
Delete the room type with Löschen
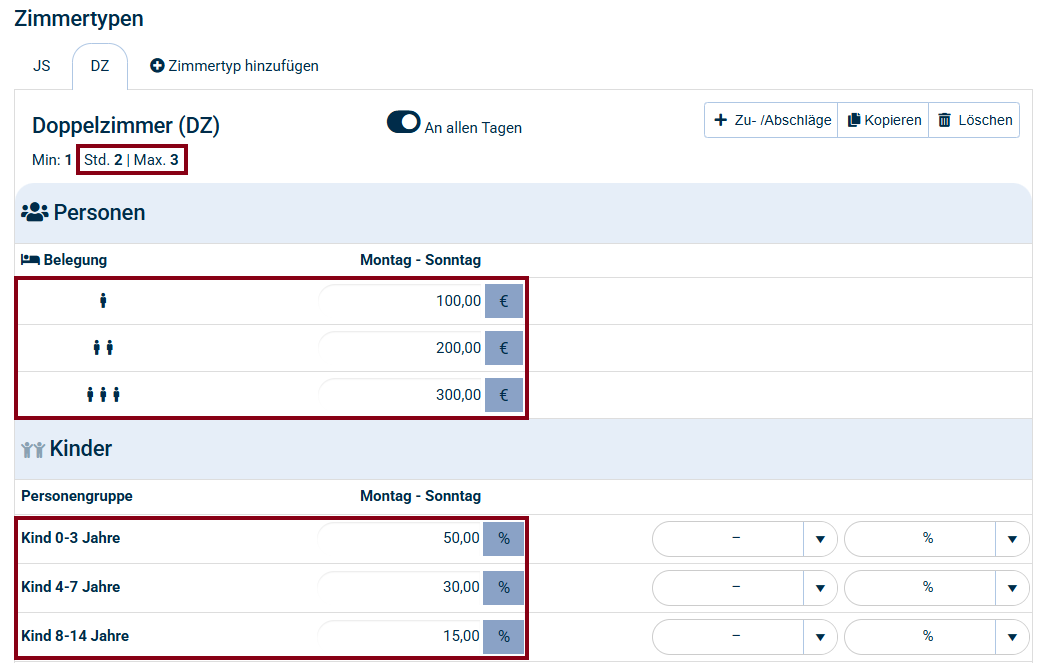click(974, 120)
